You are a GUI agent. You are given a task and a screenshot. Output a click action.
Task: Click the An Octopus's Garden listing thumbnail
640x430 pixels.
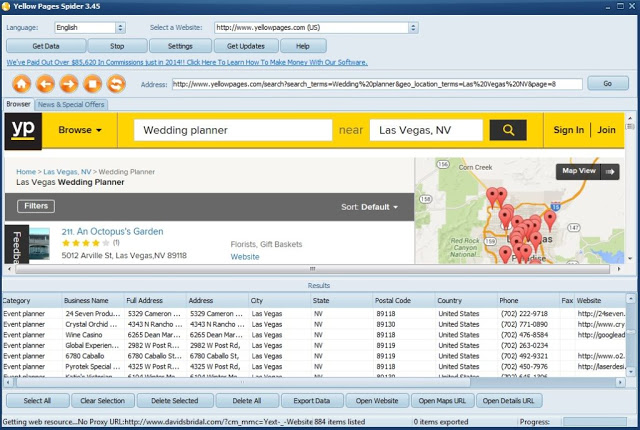(x=40, y=244)
